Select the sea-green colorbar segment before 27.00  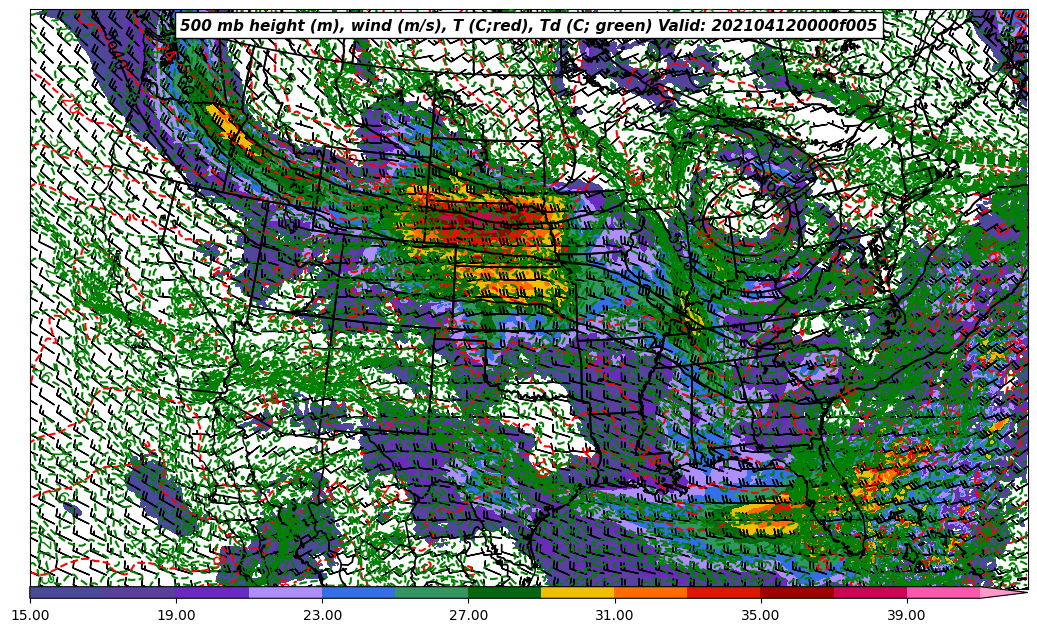(432, 592)
